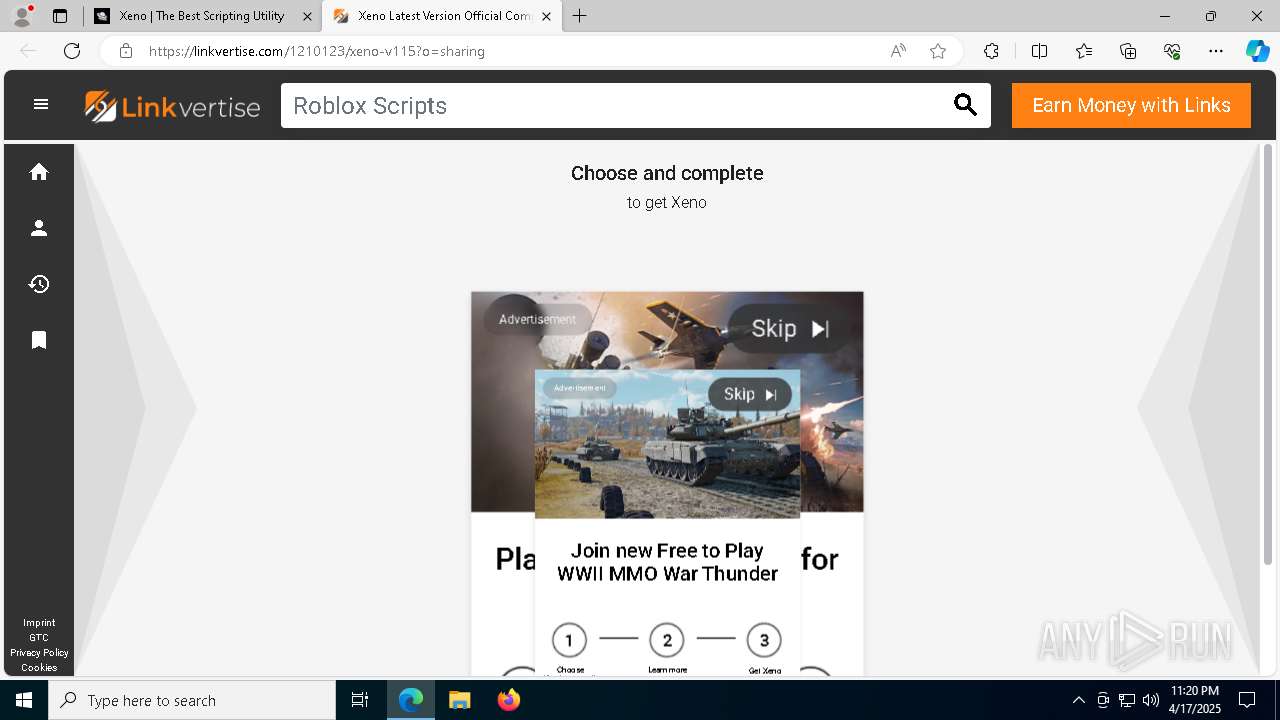Image resolution: width=1280 pixels, height=720 pixels.
Task: Click the Join new Free to Play heading
Action: pos(667,562)
